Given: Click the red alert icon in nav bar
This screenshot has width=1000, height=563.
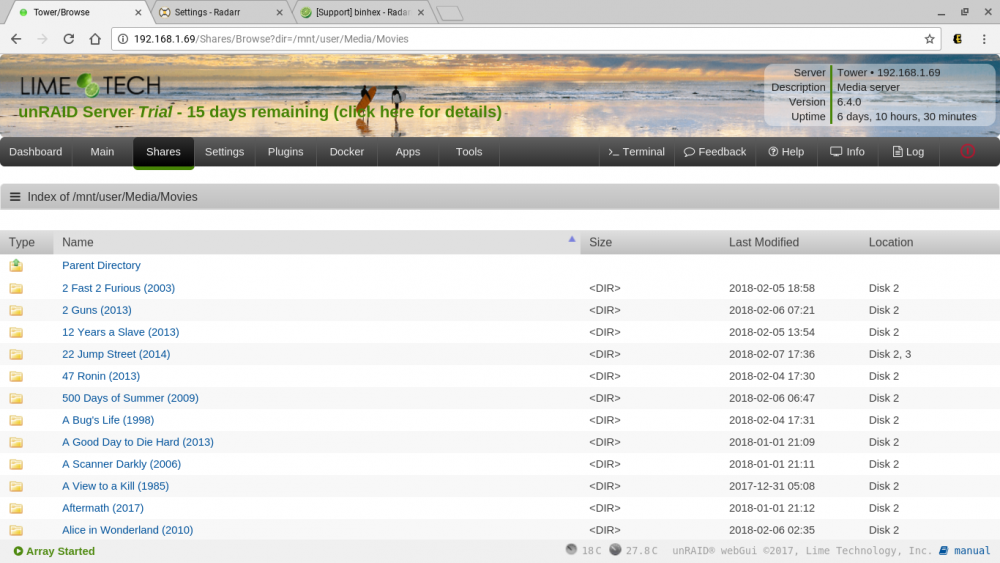Looking at the screenshot, I should (x=967, y=151).
